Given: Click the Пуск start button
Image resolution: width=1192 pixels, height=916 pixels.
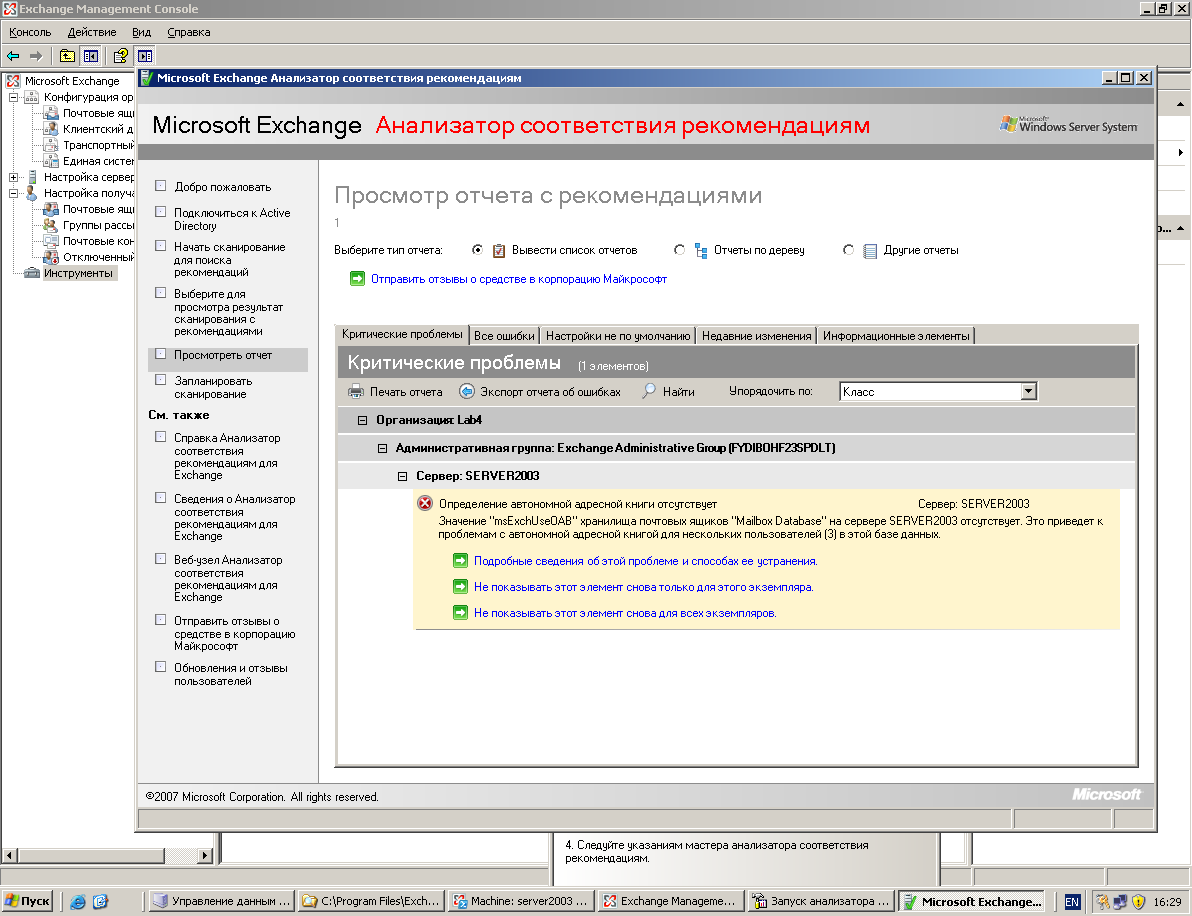Looking at the screenshot, I should [27, 902].
